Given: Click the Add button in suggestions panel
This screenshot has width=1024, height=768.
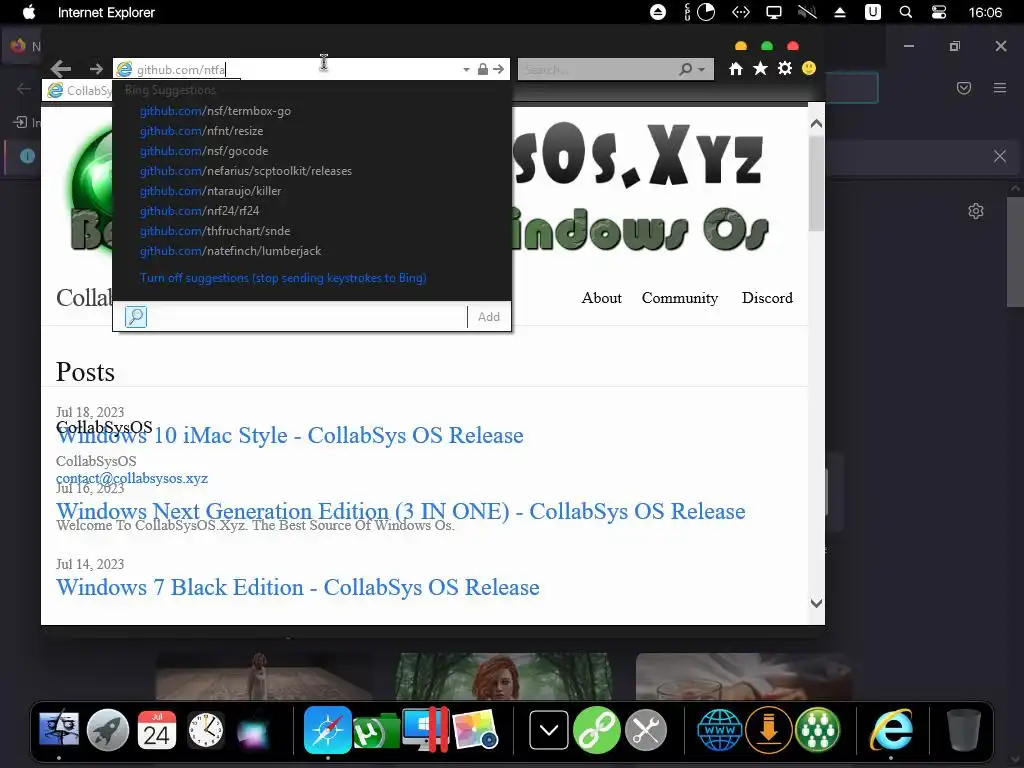Looking at the screenshot, I should click(x=488, y=317).
